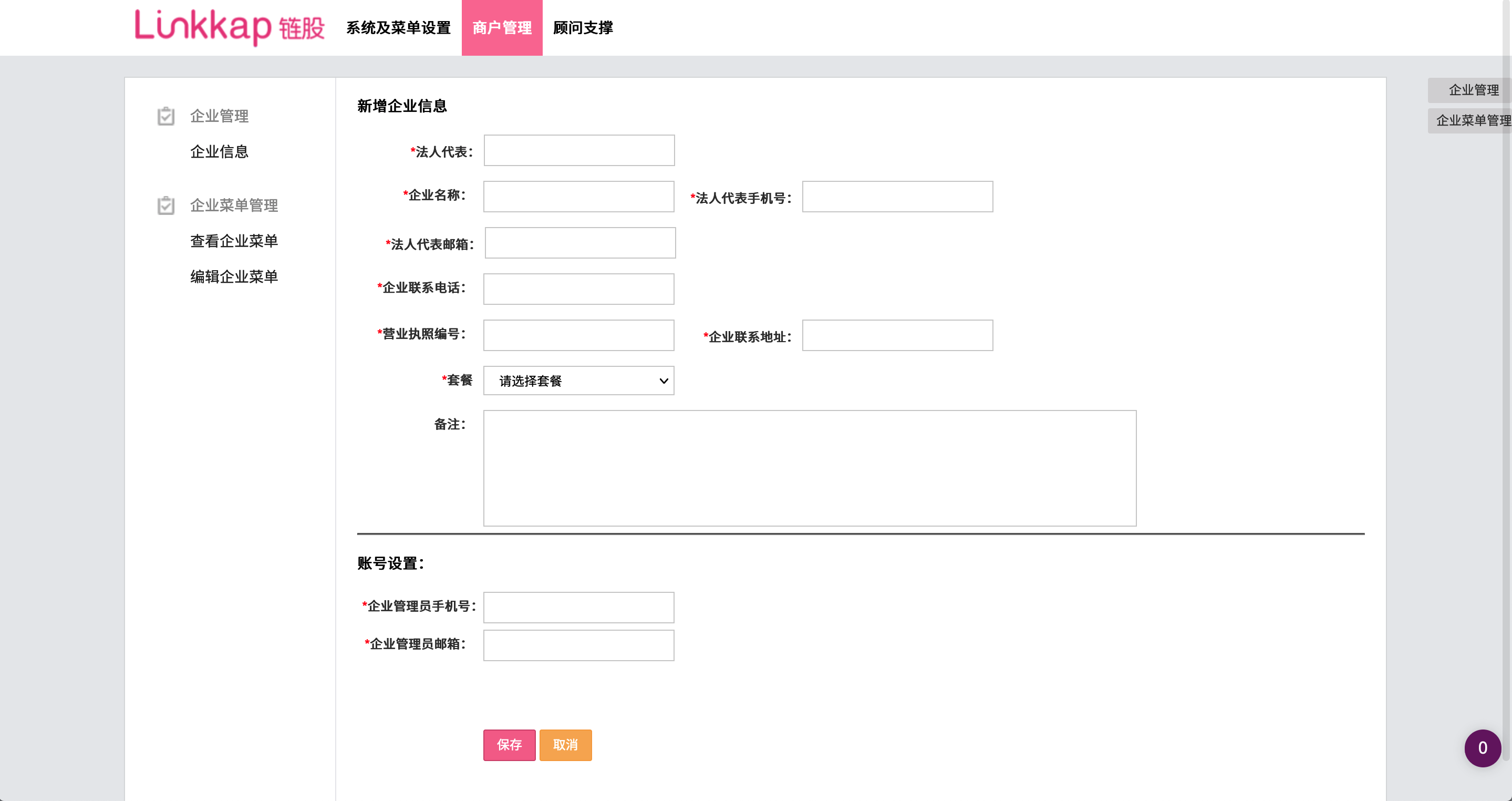Click the 新增企业信息 heading text
This screenshot has width=1512, height=801.
pos(402,106)
